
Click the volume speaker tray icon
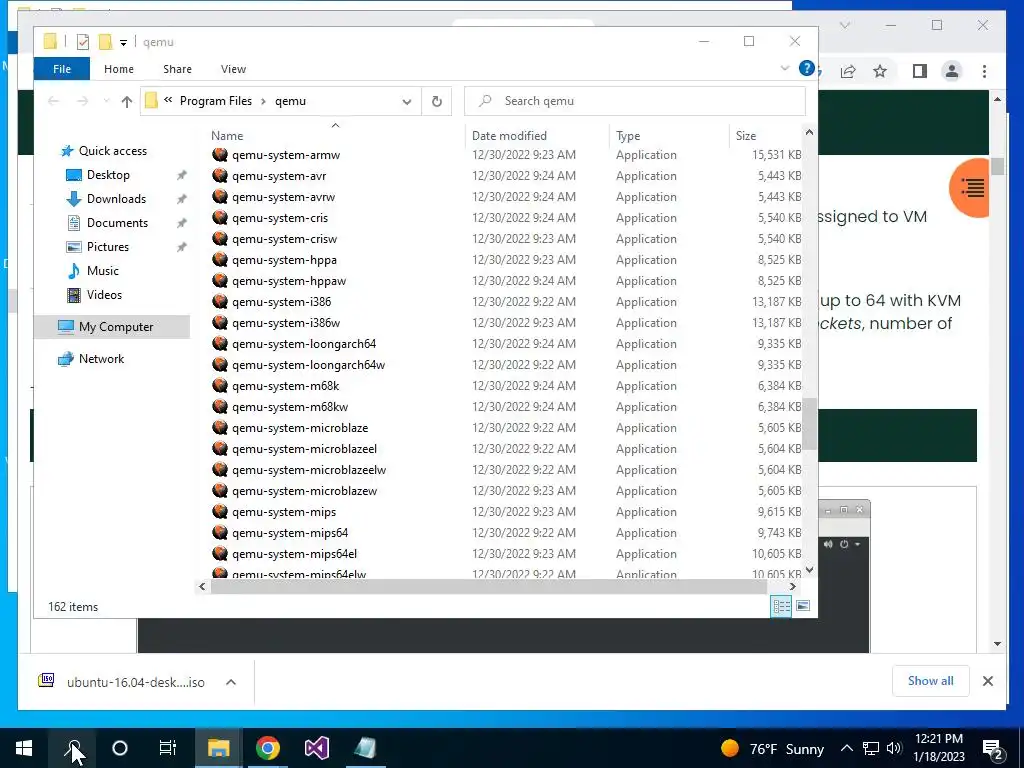(x=894, y=748)
